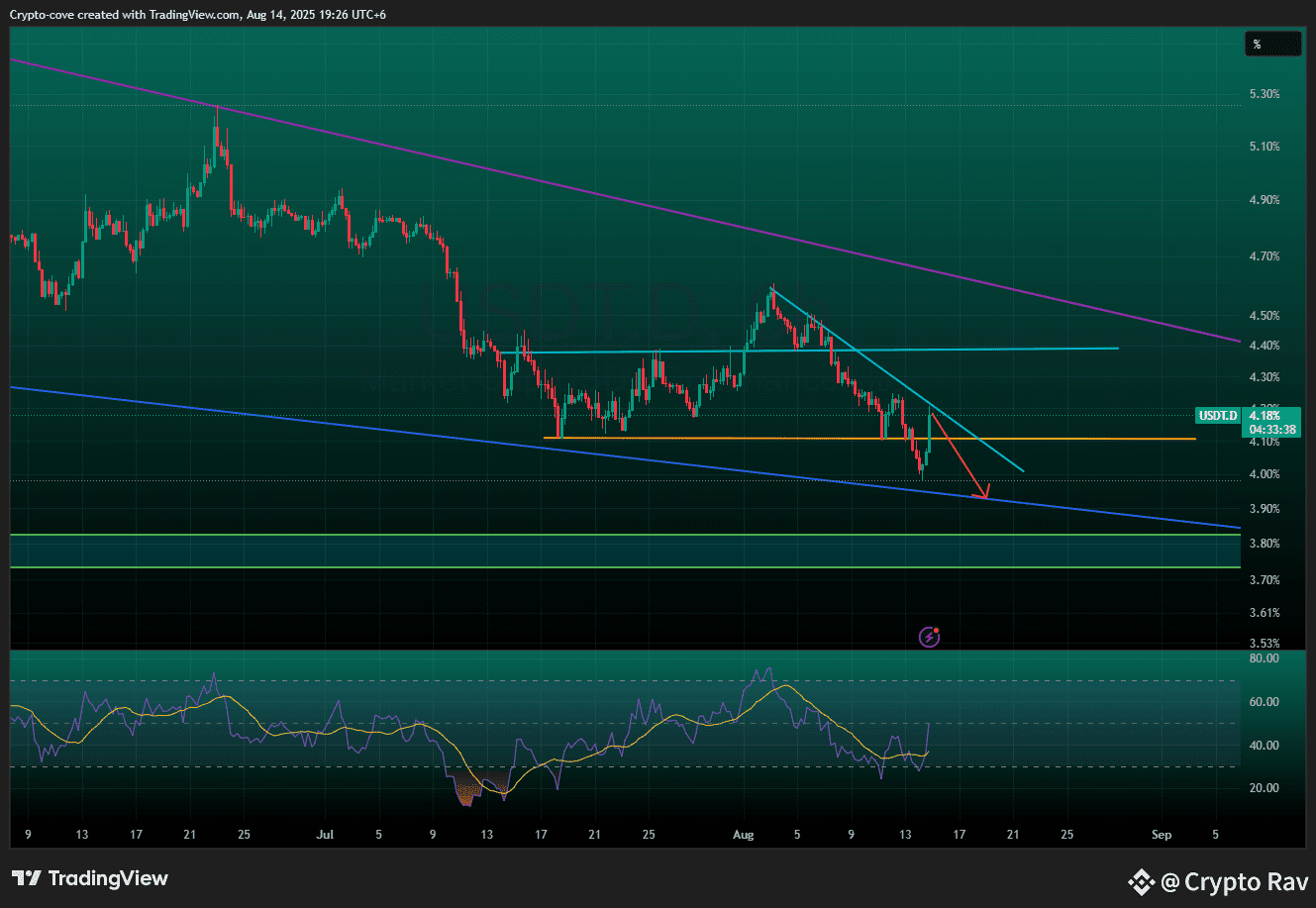Image resolution: width=1316 pixels, height=908 pixels.
Task: Click the 4.30% price scale label
Action: 1265,377
